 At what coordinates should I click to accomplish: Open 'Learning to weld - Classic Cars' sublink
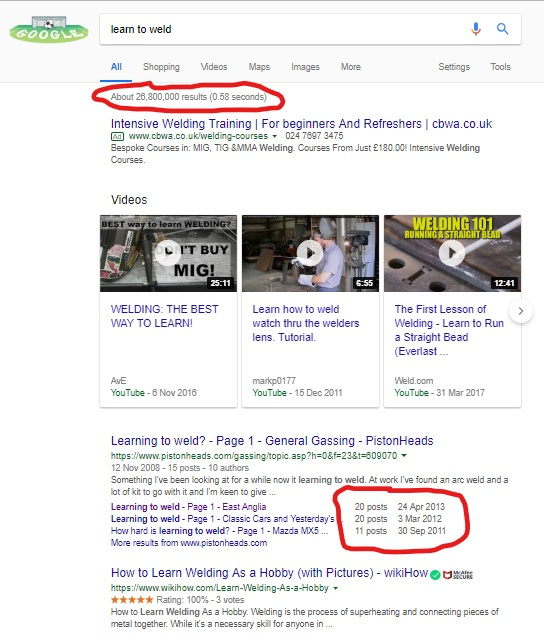click(x=222, y=519)
